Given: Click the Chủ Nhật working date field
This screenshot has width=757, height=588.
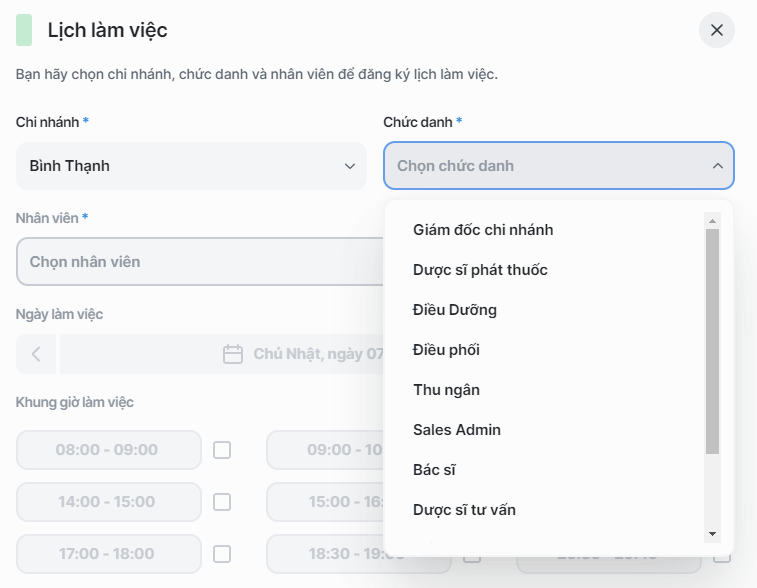Looking at the screenshot, I should (x=300, y=354).
